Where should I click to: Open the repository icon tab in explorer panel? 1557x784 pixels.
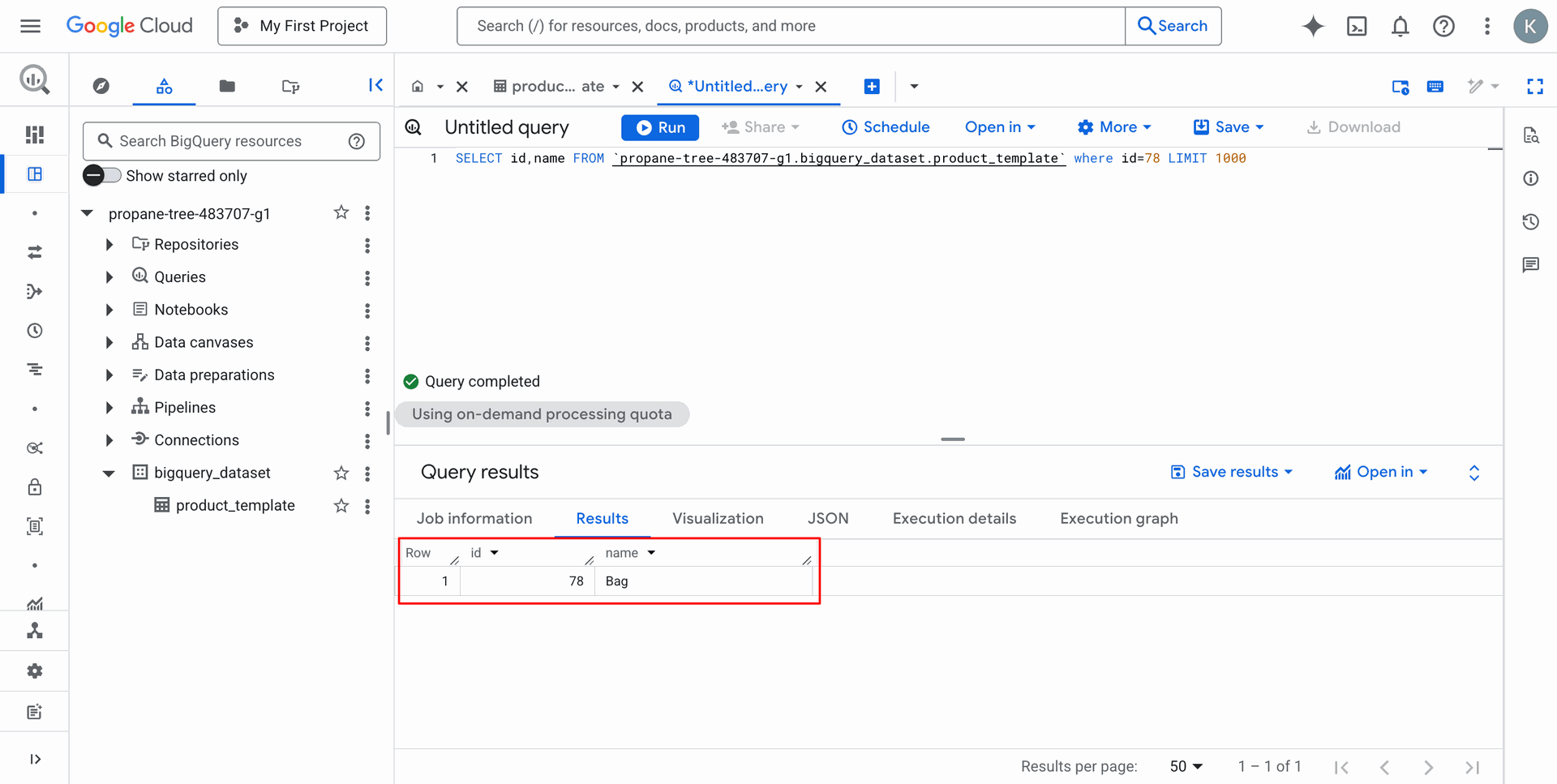click(290, 86)
